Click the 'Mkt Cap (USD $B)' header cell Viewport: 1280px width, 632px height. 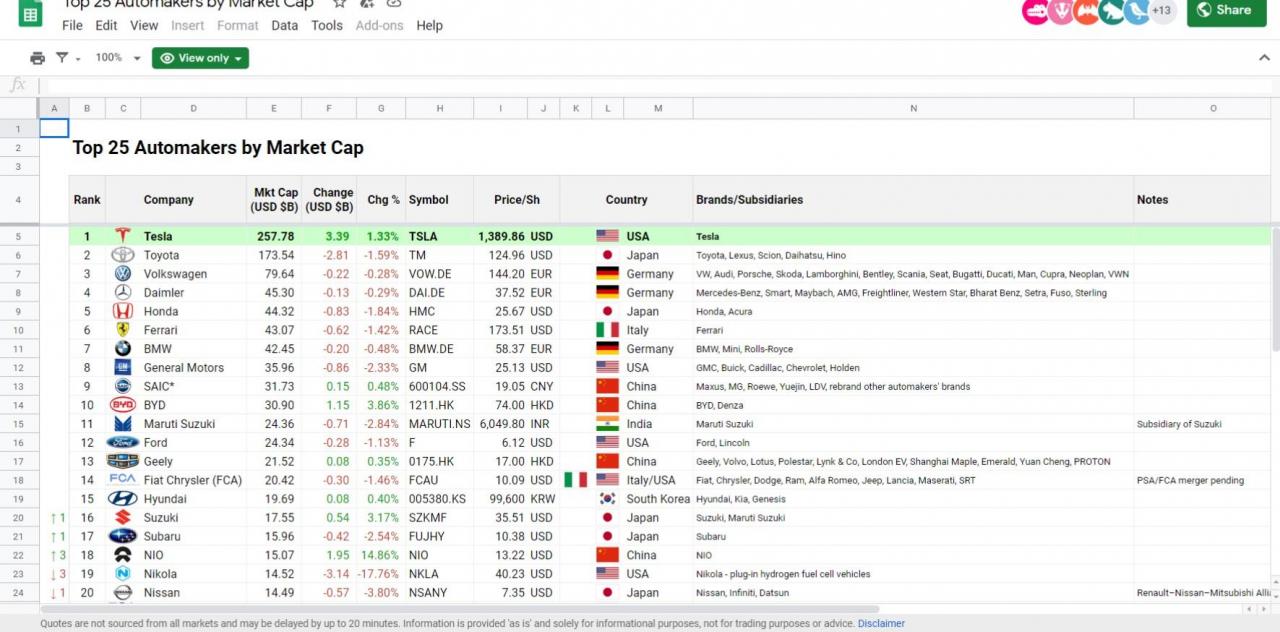point(275,200)
